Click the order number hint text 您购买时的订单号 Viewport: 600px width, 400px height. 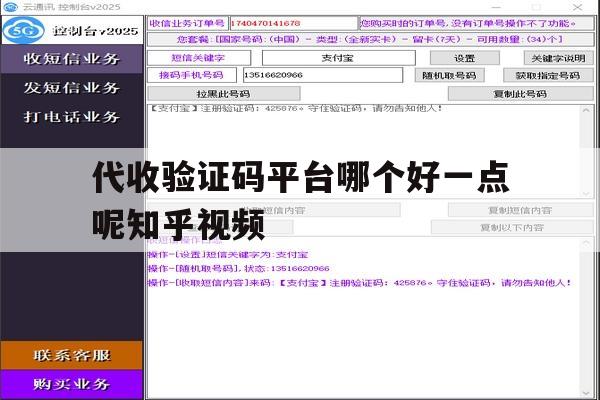476,23
